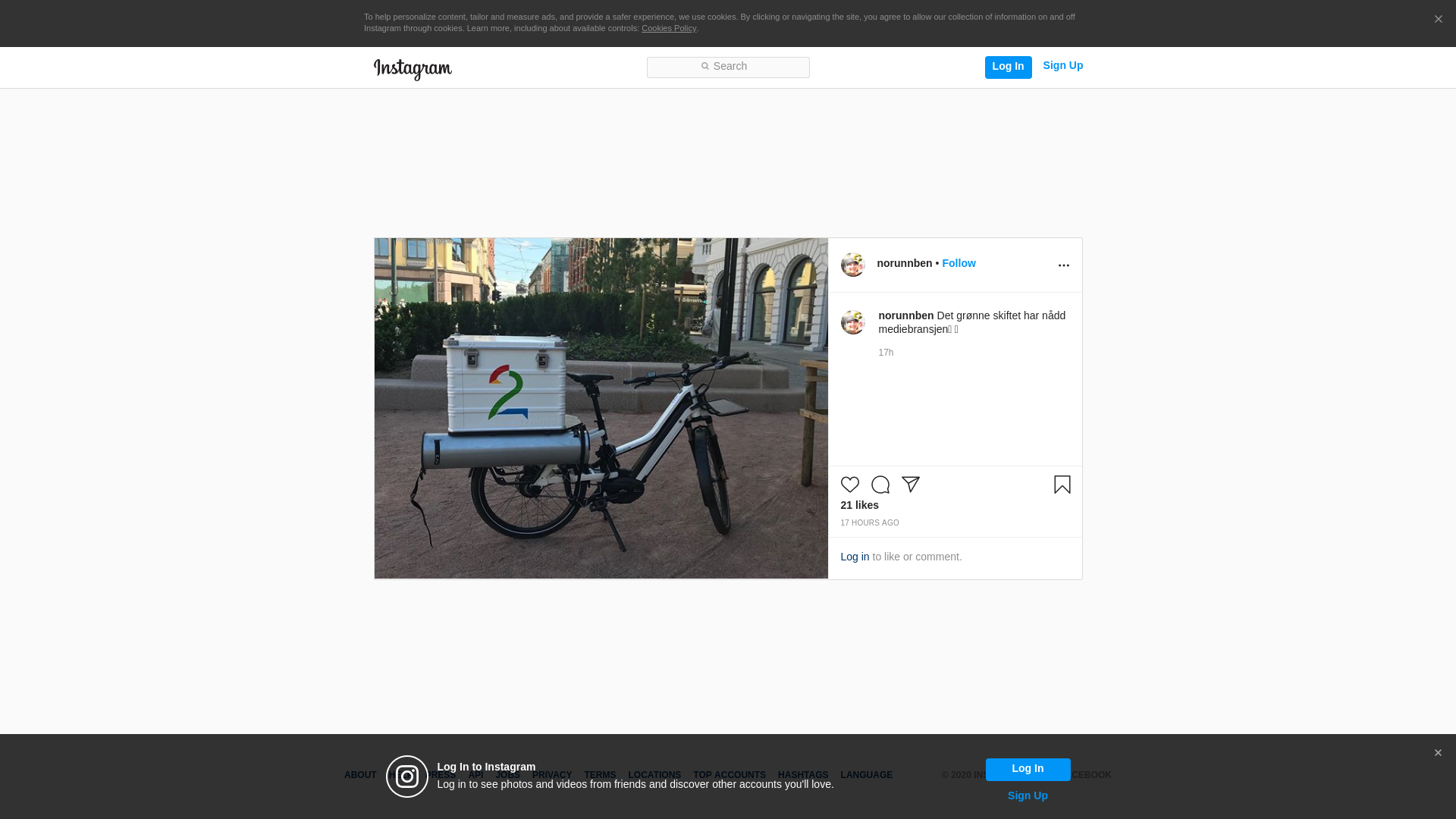This screenshot has height=819, width=1456.
Task: Open the top Sign Up link
Action: click(x=1062, y=66)
